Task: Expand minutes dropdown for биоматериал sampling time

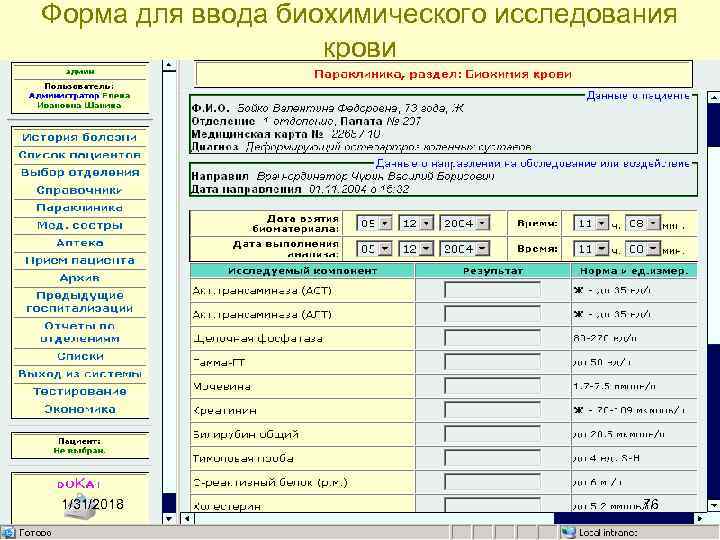Action: 653,223
